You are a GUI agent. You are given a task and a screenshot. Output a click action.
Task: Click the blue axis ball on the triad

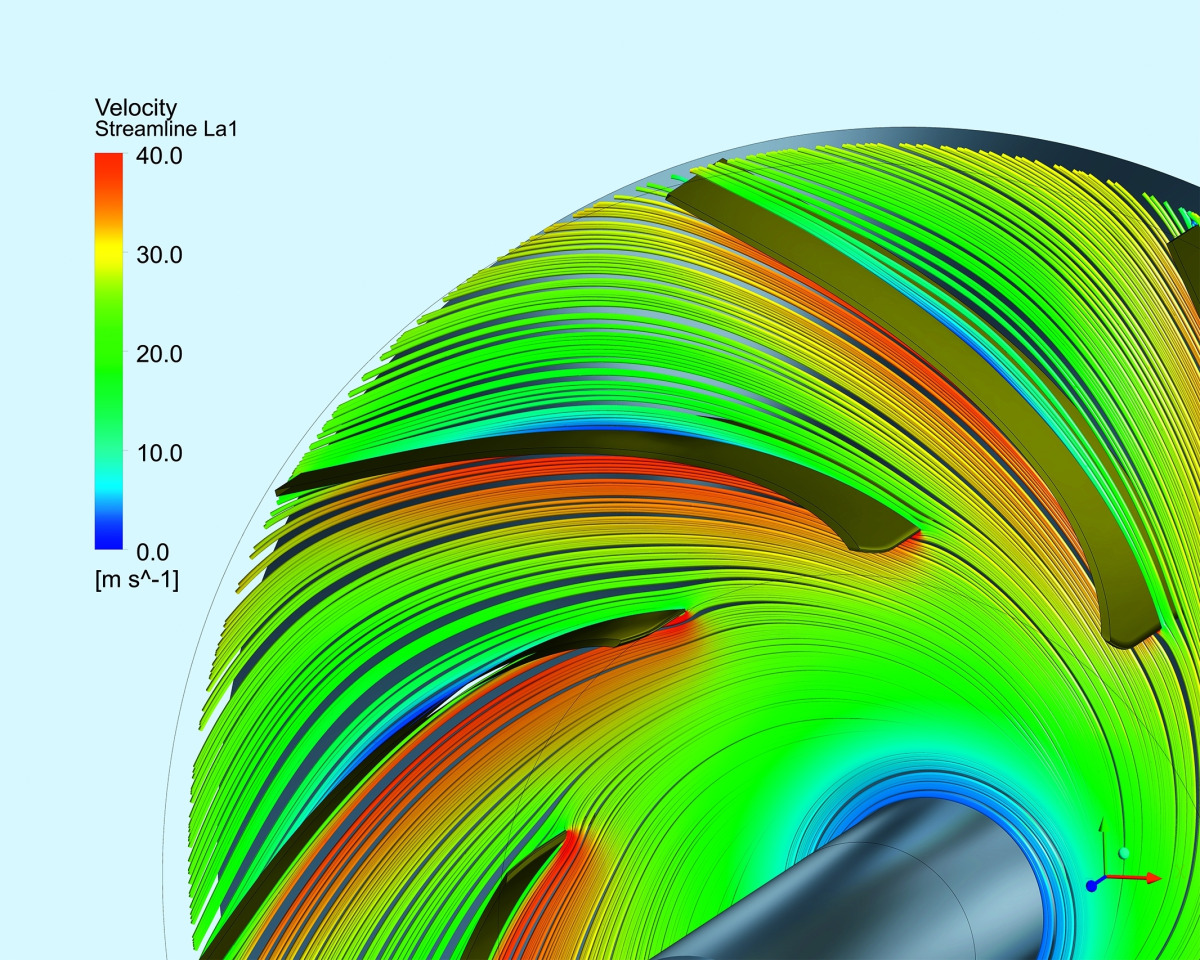1091,886
